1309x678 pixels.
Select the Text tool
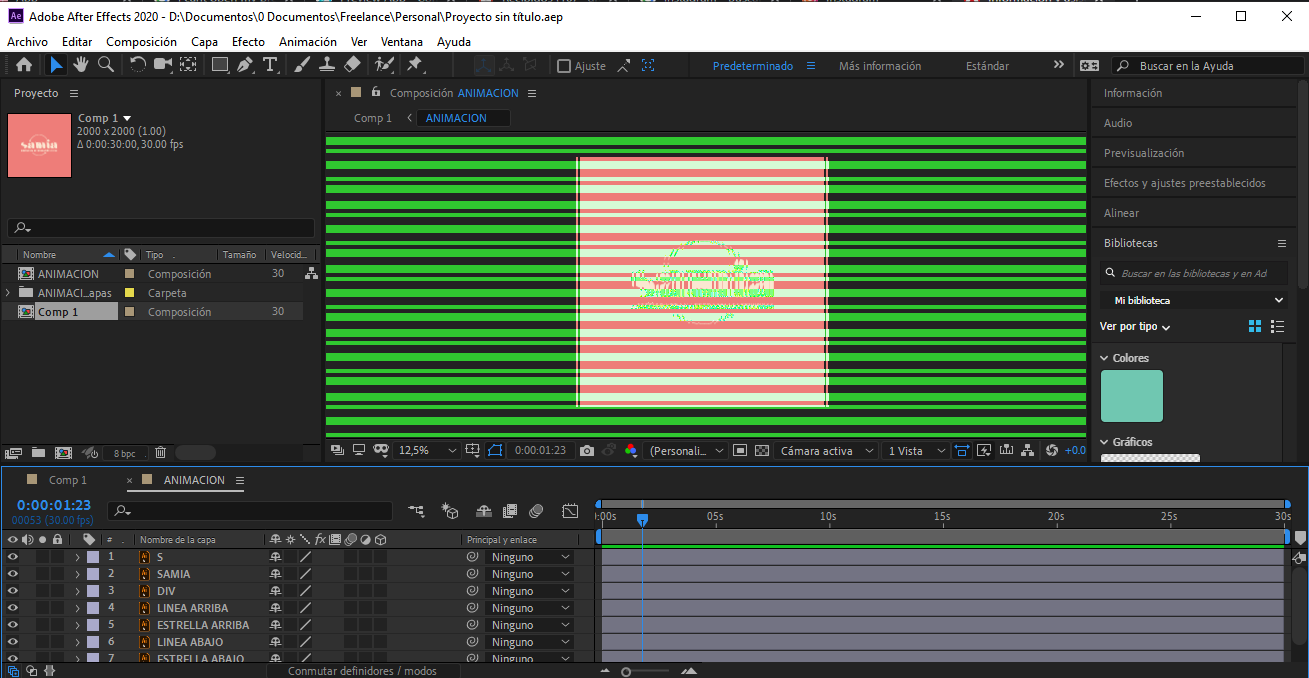click(270, 66)
